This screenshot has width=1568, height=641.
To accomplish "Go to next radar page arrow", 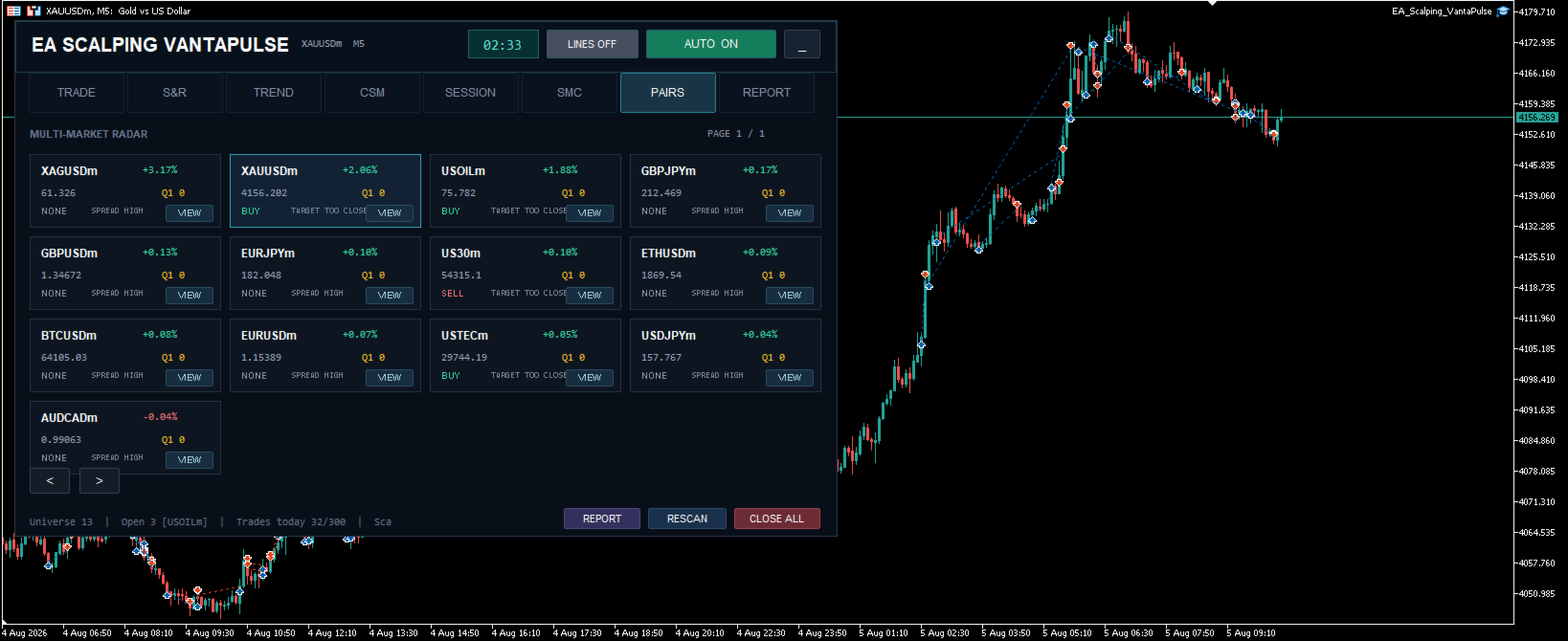I will [99, 480].
